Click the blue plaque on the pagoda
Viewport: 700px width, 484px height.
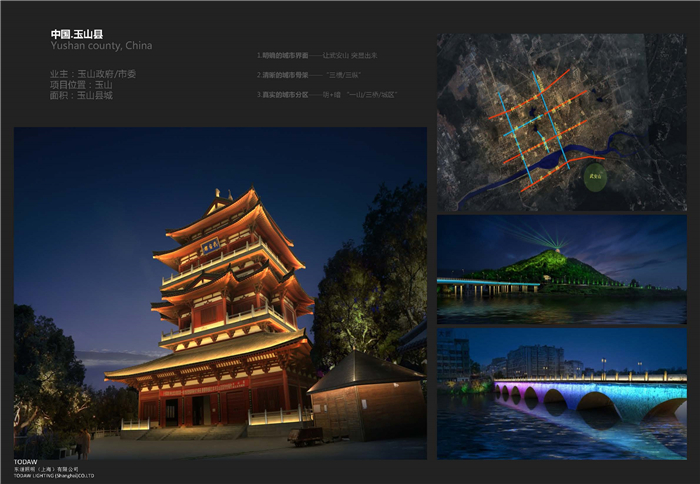tap(210, 245)
